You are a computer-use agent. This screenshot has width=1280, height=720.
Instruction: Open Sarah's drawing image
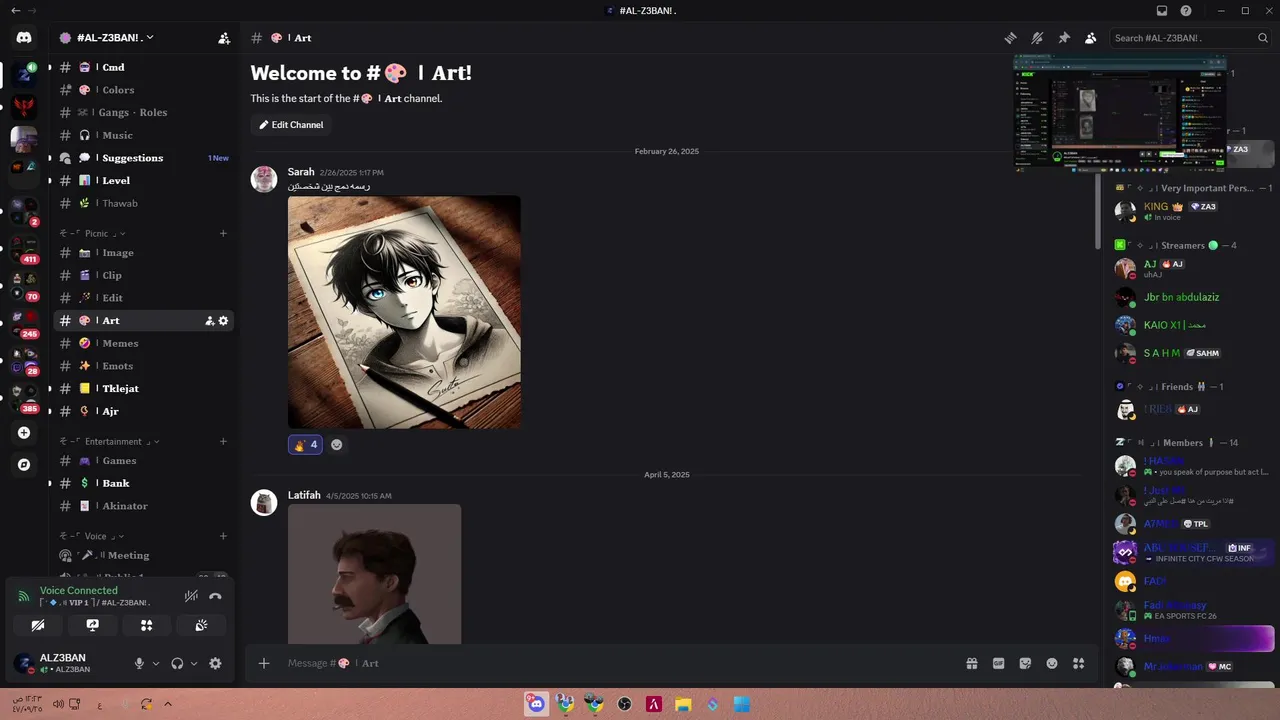coord(404,312)
